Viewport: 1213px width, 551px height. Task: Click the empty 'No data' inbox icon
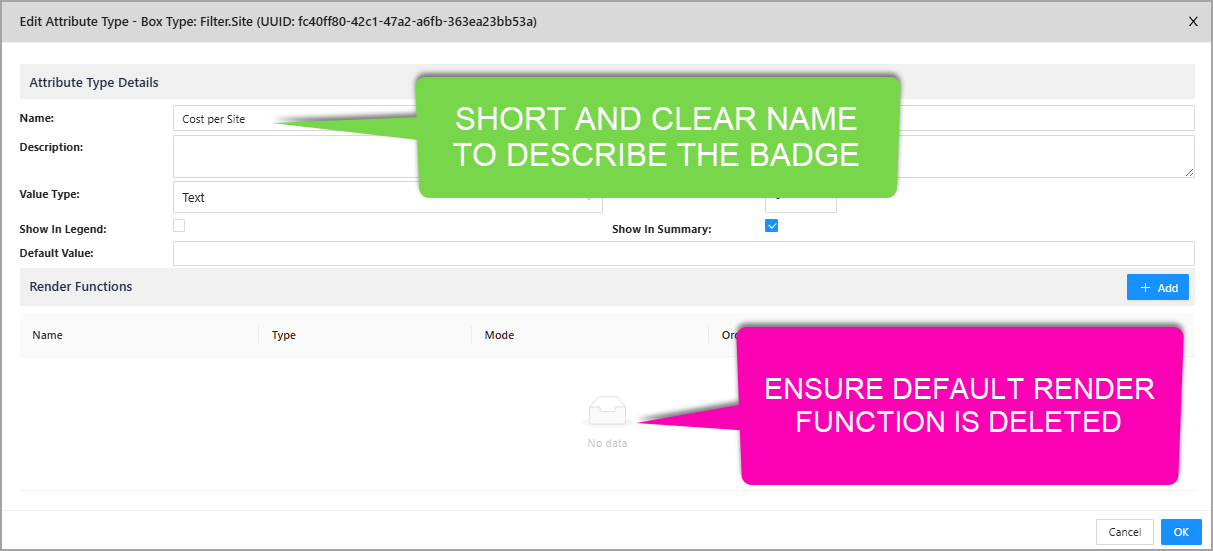point(607,411)
